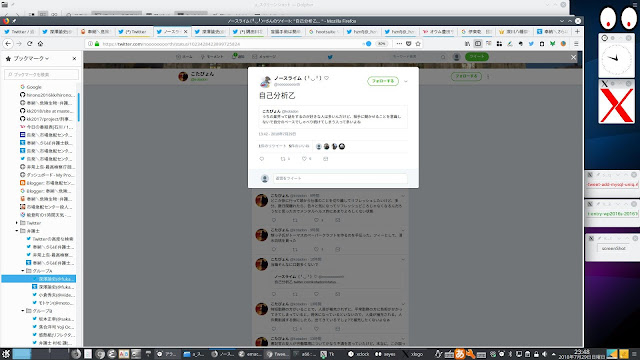Switch to the xeyes taskbar entry

point(386,354)
